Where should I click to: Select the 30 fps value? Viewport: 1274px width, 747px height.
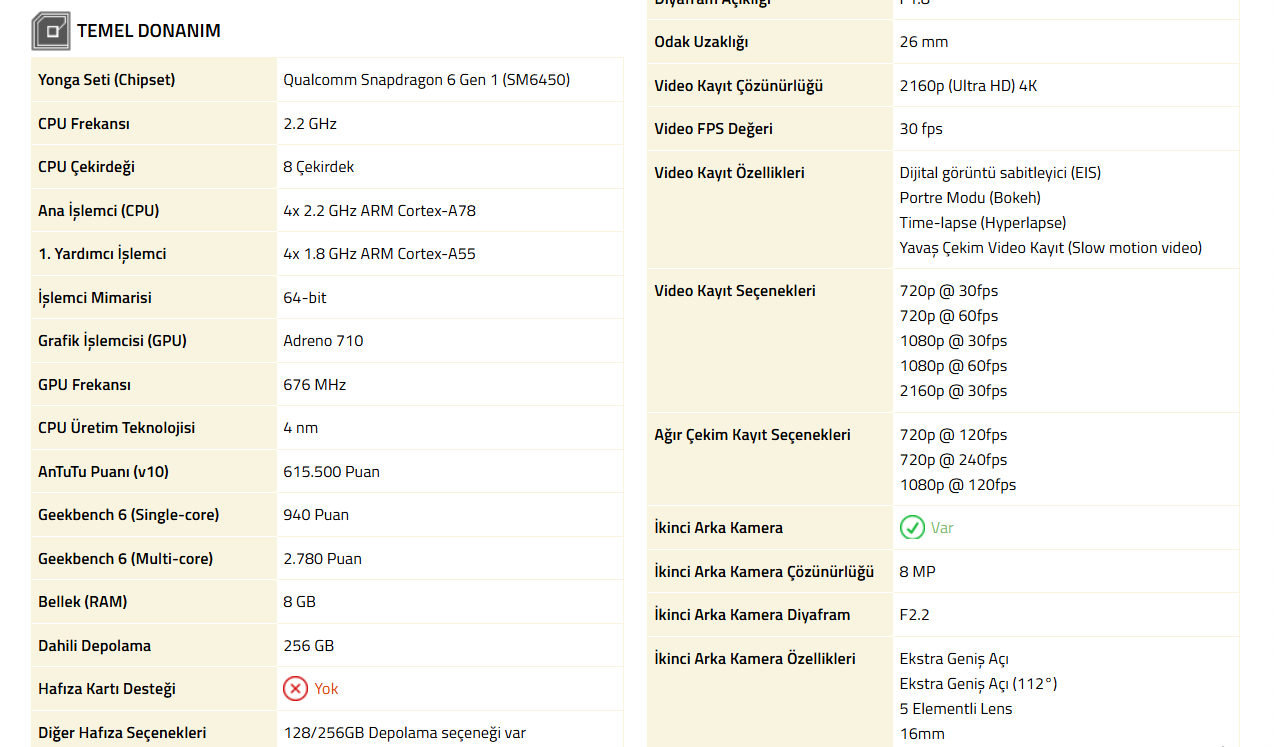point(921,129)
